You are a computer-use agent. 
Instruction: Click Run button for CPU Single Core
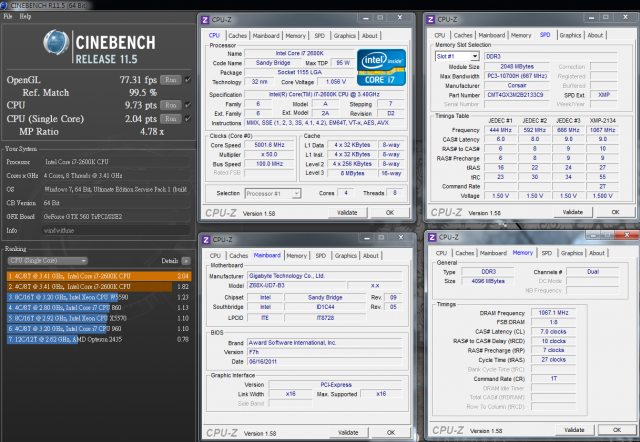coord(171,119)
